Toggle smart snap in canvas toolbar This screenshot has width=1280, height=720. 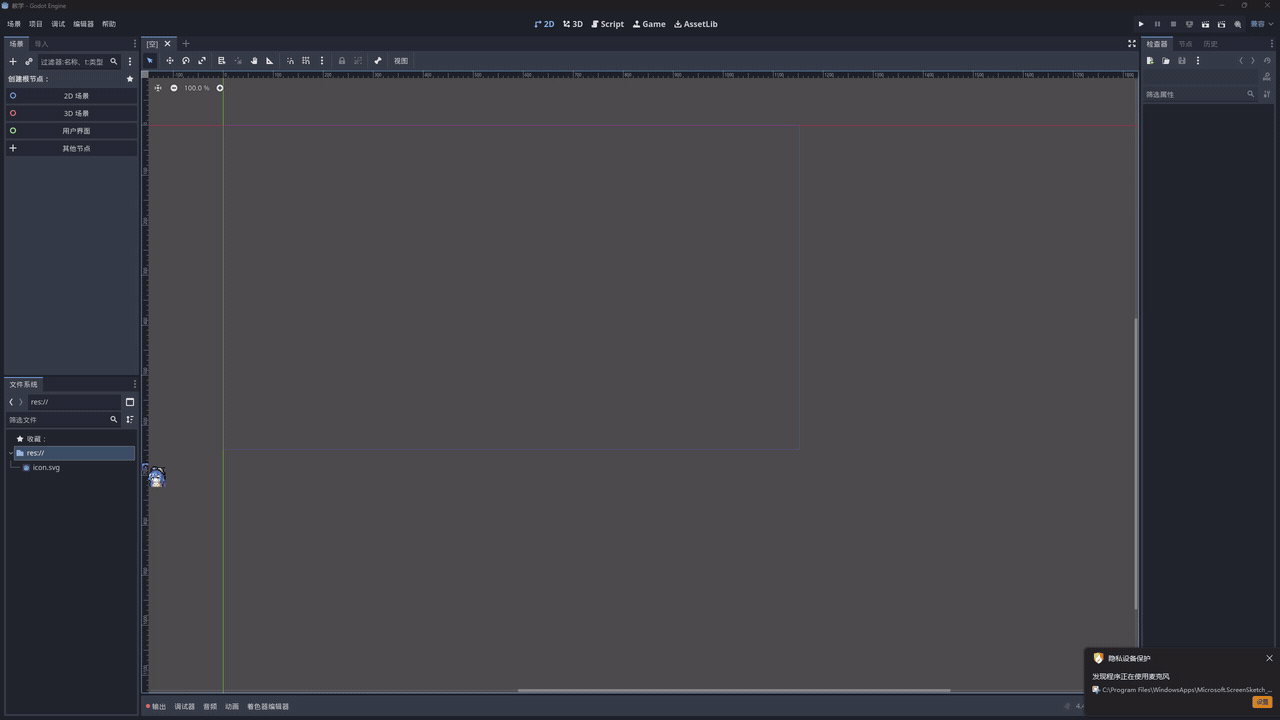290,61
